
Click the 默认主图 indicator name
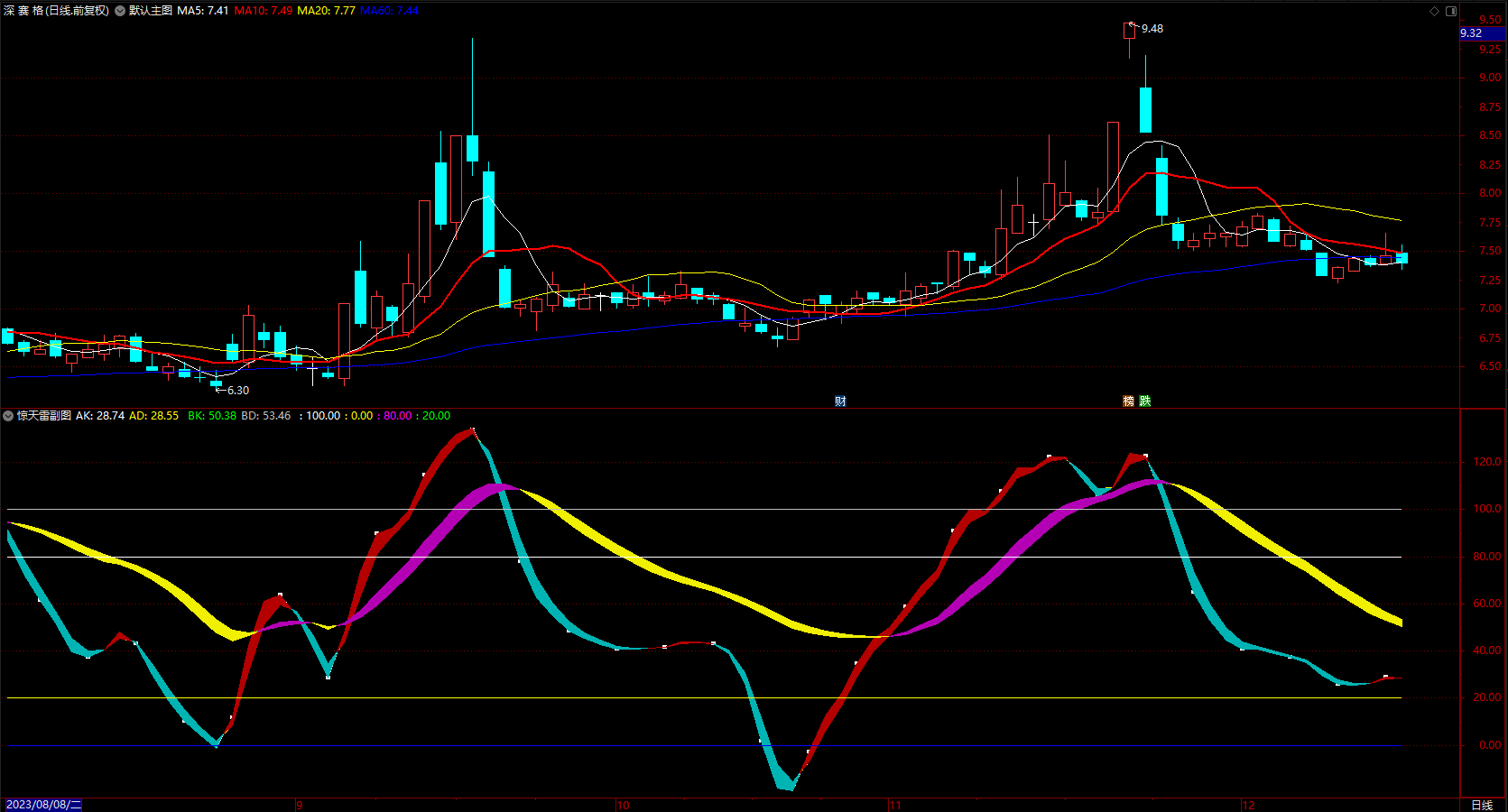pyautogui.click(x=151, y=11)
